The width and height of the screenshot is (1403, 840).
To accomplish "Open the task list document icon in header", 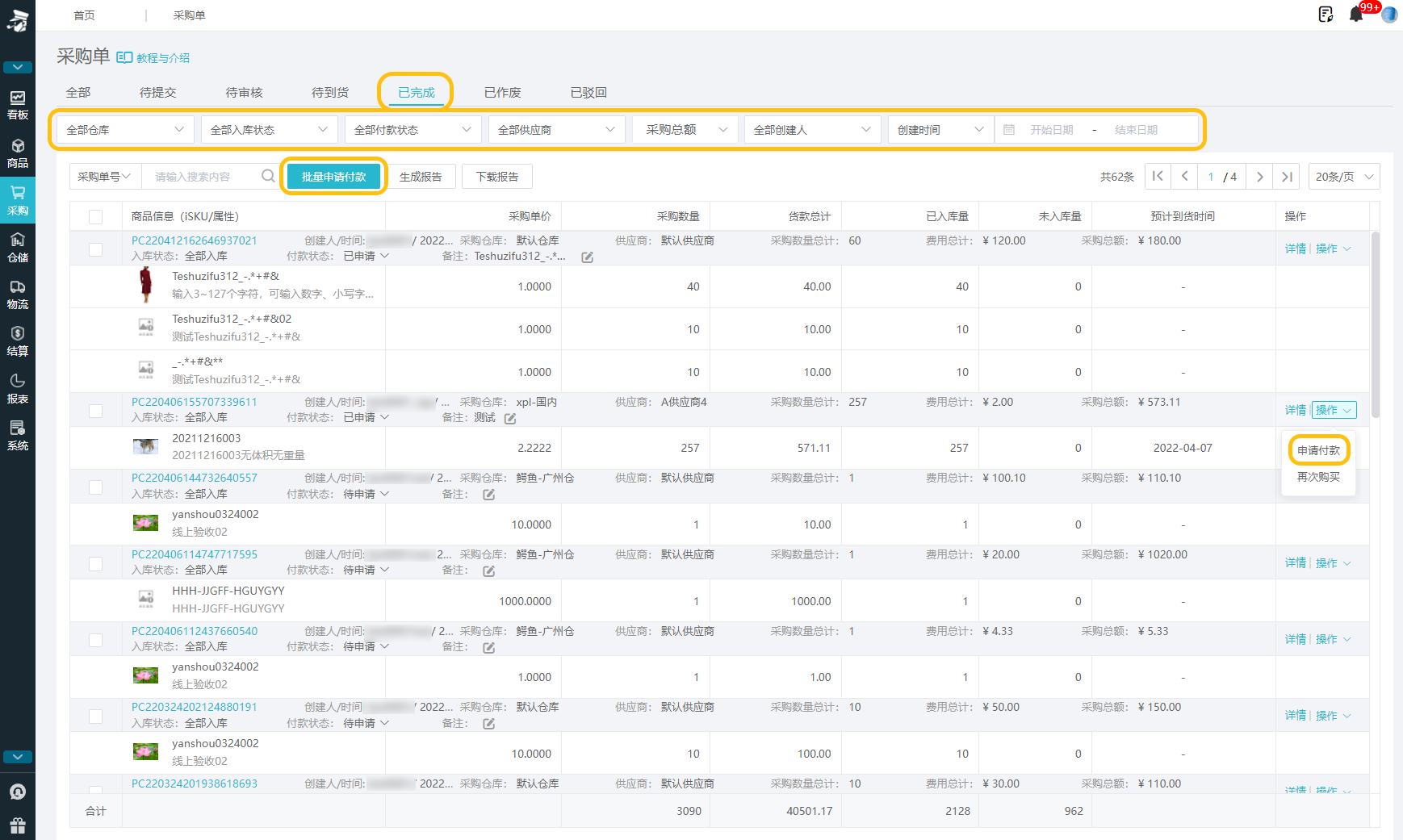I will 1326,15.
